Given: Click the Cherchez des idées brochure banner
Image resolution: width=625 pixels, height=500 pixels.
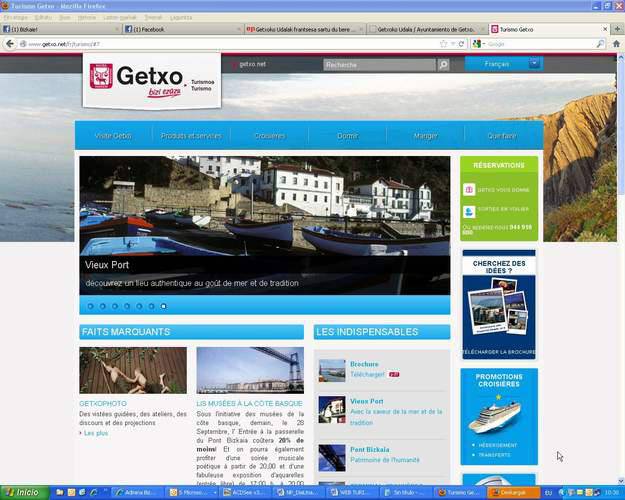Looking at the screenshot, I should (499, 305).
